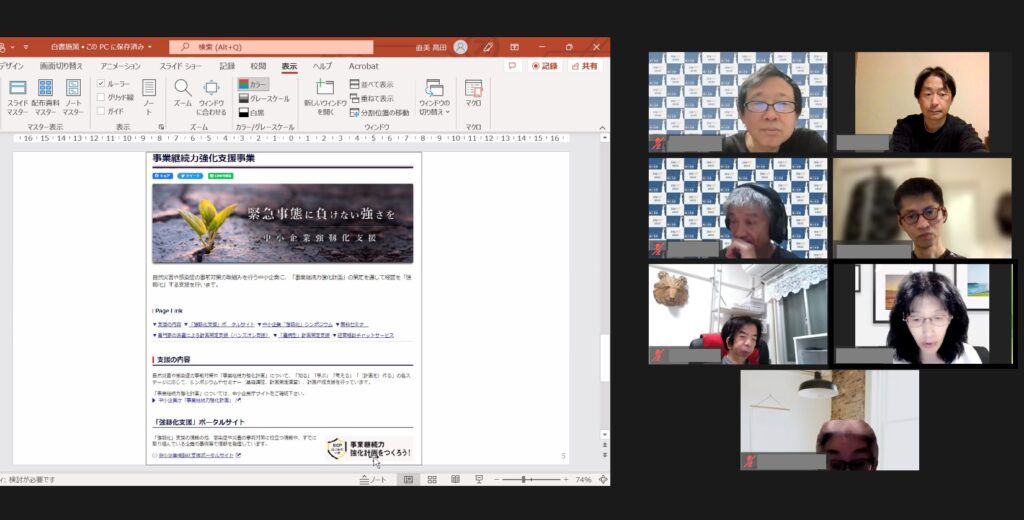This screenshot has width=1024, height=520.
Task: Open the Zoom (ズーム) dialog
Action: tap(183, 93)
